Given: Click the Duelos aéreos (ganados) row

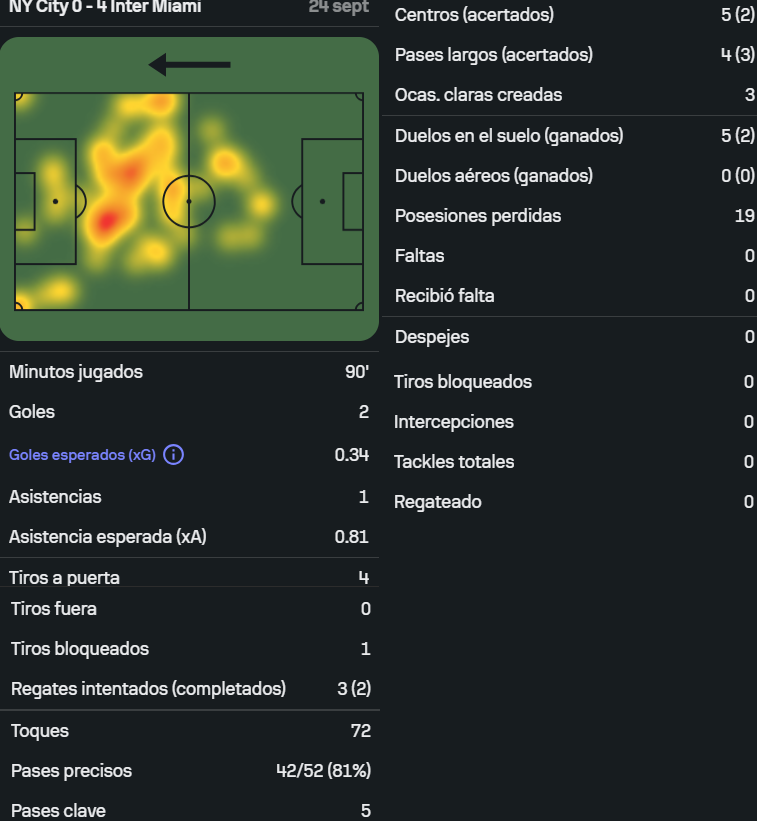Looking at the screenshot, I should tap(571, 176).
